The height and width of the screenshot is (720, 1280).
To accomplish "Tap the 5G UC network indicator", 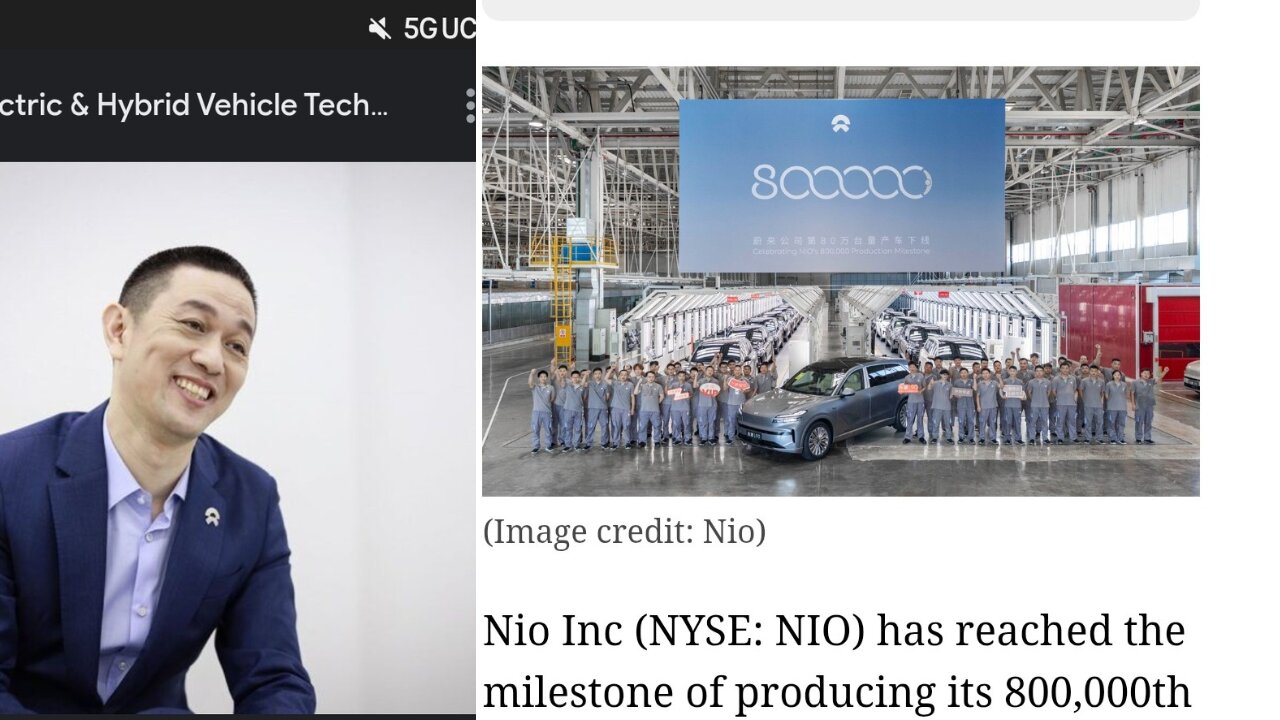I will click(x=439, y=29).
